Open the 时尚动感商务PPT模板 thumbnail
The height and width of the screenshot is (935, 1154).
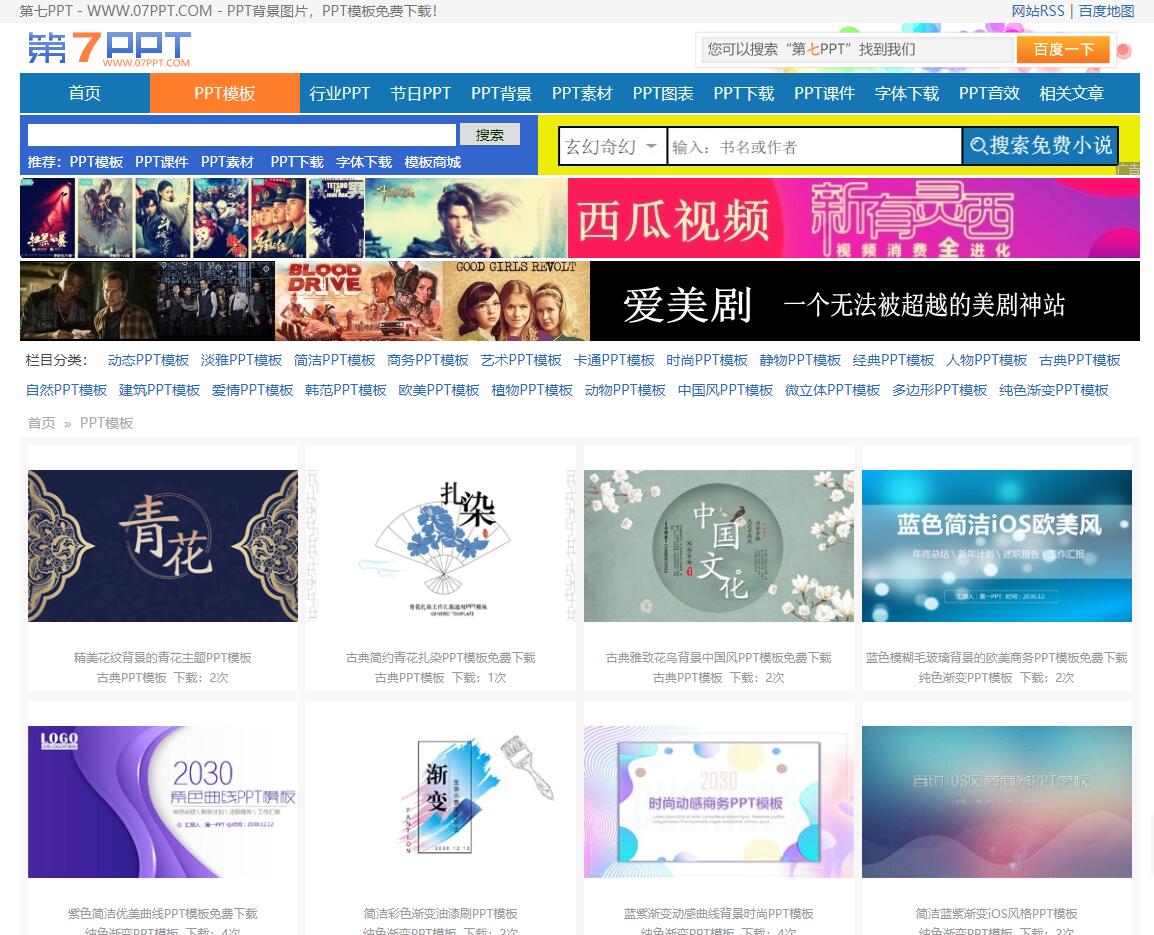click(x=719, y=802)
